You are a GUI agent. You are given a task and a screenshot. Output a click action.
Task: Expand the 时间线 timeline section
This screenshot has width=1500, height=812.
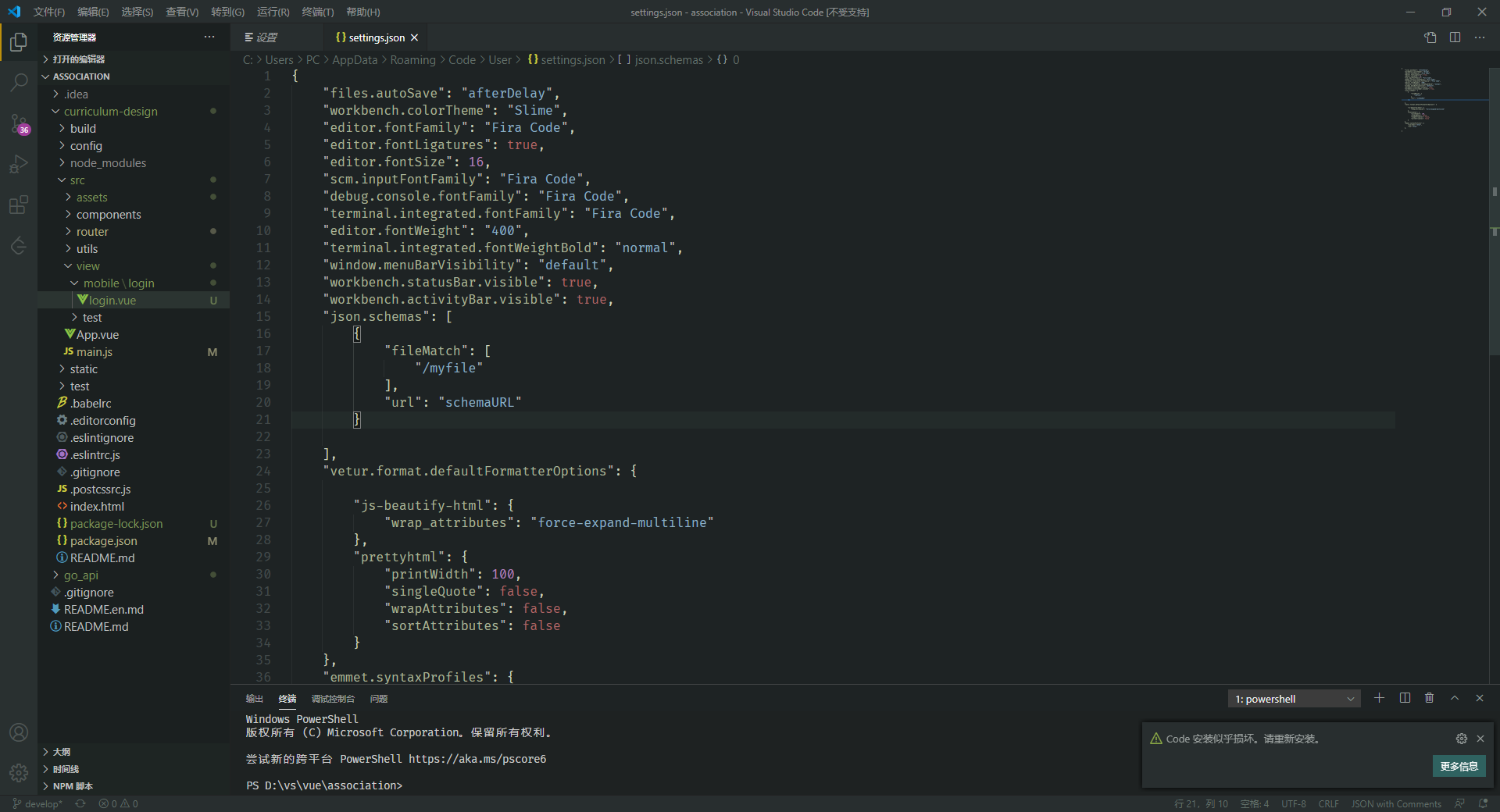(134, 769)
